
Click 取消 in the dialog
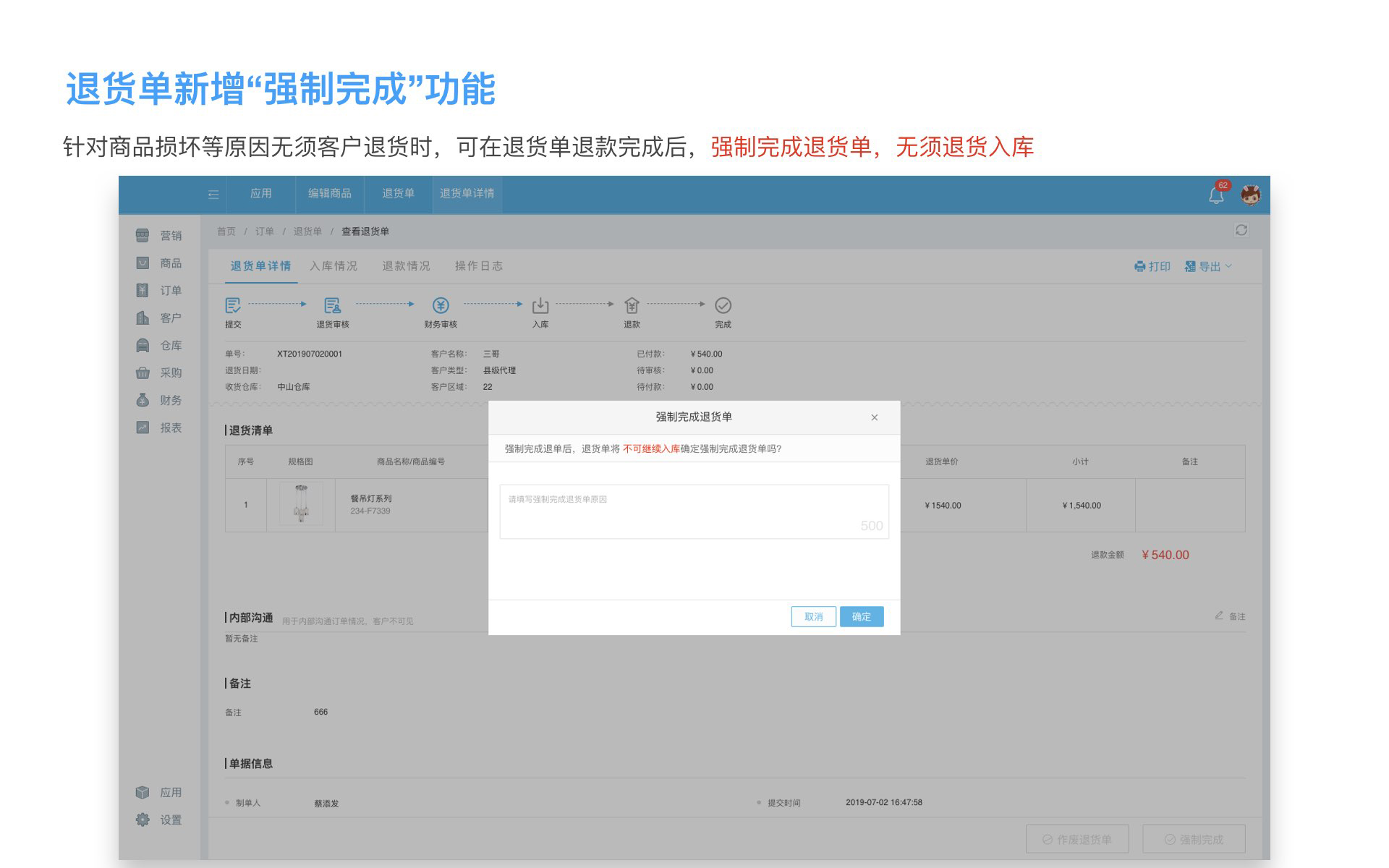coord(813,617)
